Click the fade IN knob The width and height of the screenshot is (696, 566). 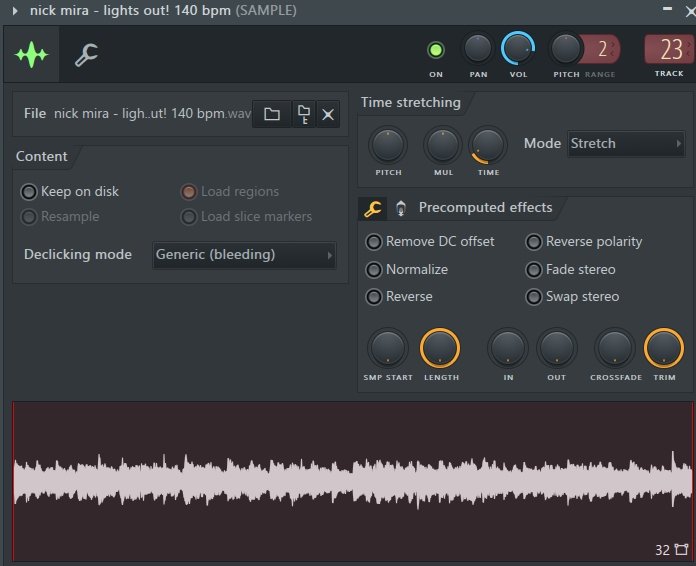tap(508, 348)
